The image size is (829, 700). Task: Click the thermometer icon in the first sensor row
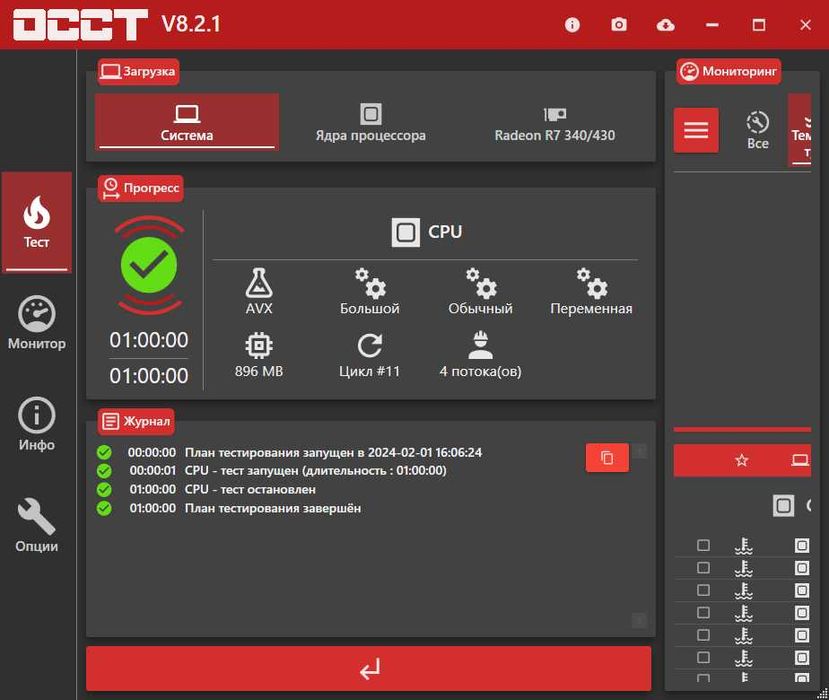(743, 546)
